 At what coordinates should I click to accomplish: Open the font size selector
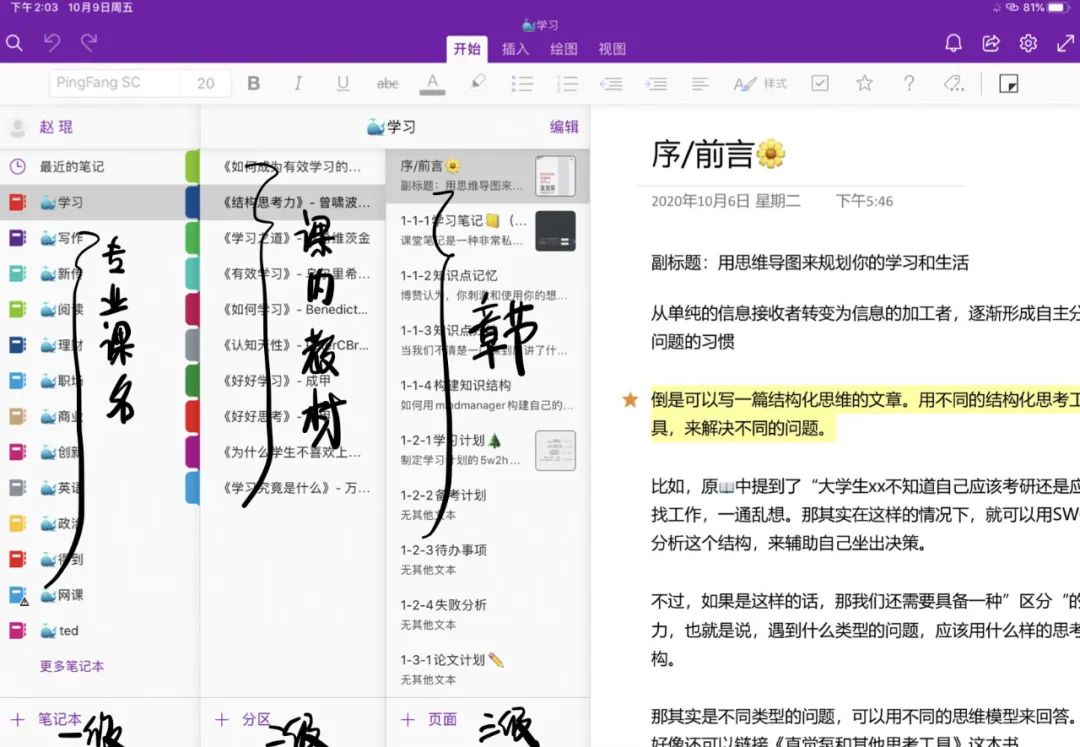[x=206, y=82]
